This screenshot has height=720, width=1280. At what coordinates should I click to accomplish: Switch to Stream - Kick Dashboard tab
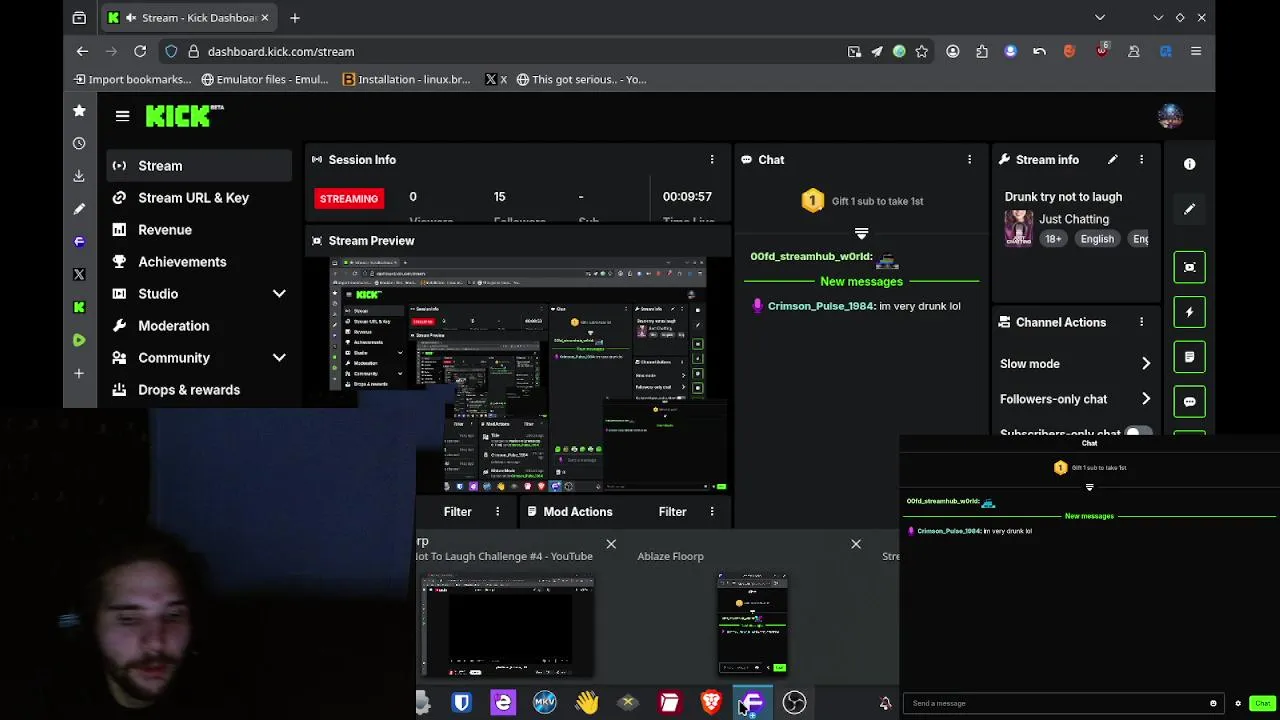[x=188, y=17]
